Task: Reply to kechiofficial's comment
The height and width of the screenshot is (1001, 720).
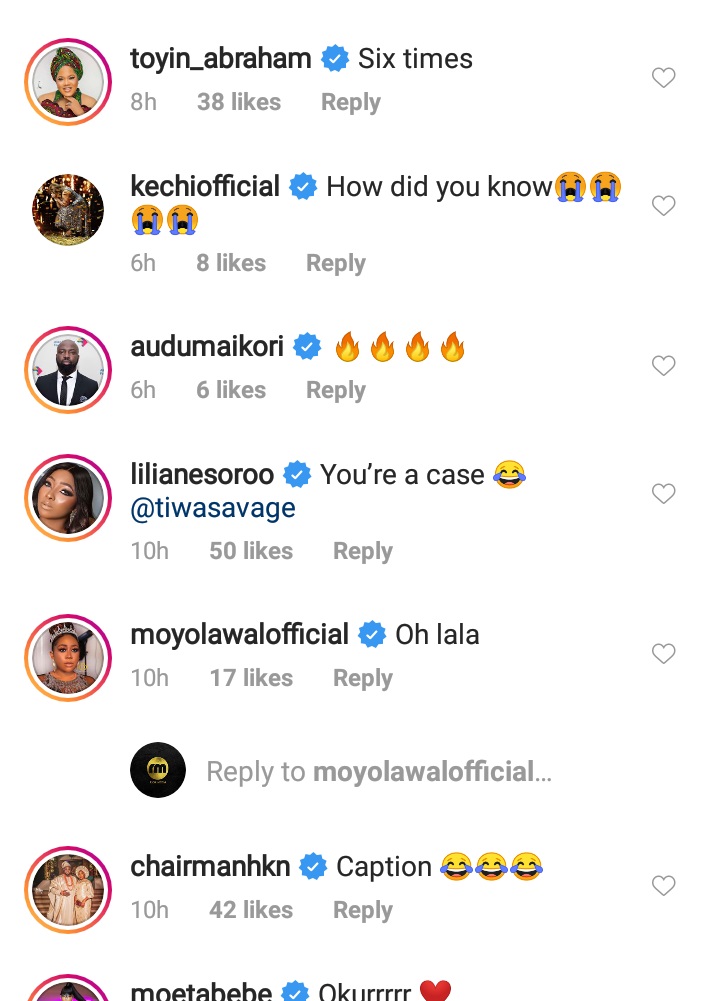Action: (335, 263)
